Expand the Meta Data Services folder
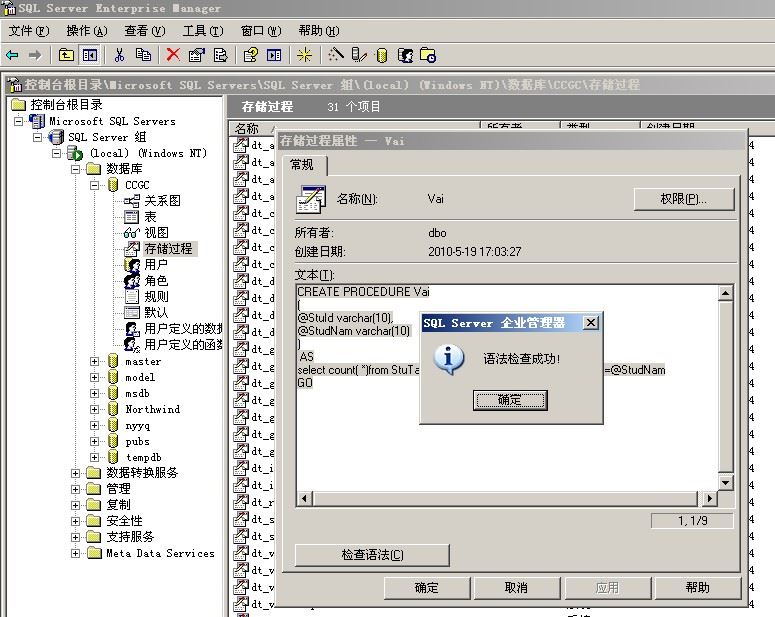 pyautogui.click(x=75, y=553)
